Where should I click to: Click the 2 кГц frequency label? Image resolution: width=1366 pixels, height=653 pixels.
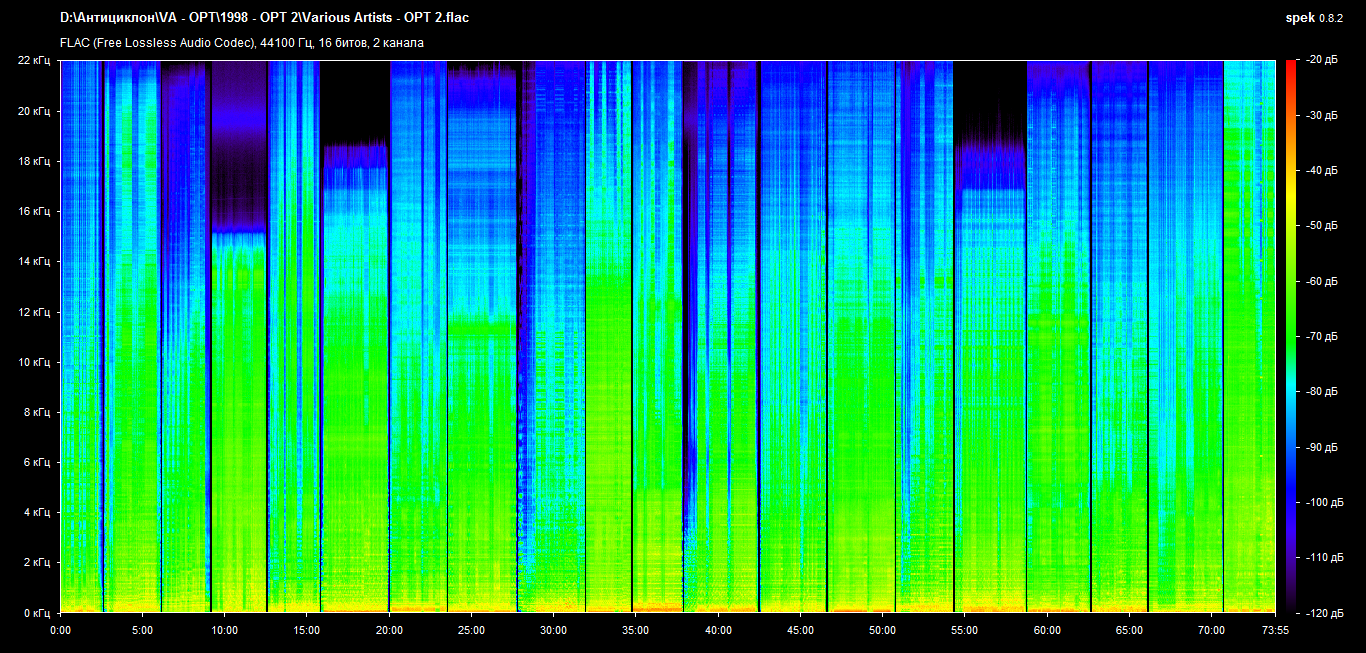pos(38,562)
